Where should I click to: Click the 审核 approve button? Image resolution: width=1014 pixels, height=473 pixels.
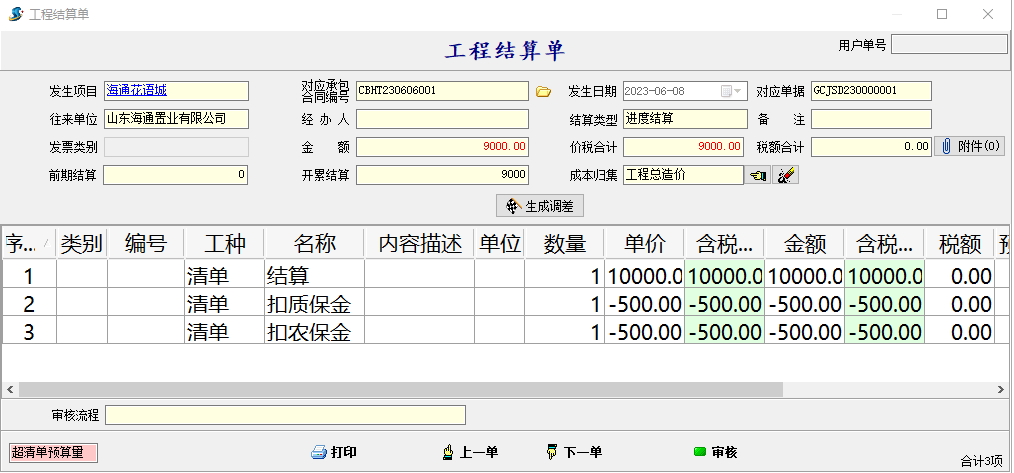715,453
